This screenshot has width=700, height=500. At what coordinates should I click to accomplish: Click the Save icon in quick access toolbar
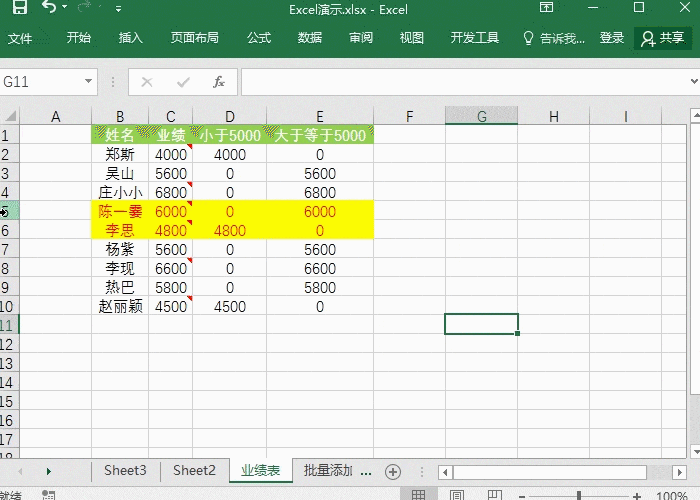pos(19,7)
